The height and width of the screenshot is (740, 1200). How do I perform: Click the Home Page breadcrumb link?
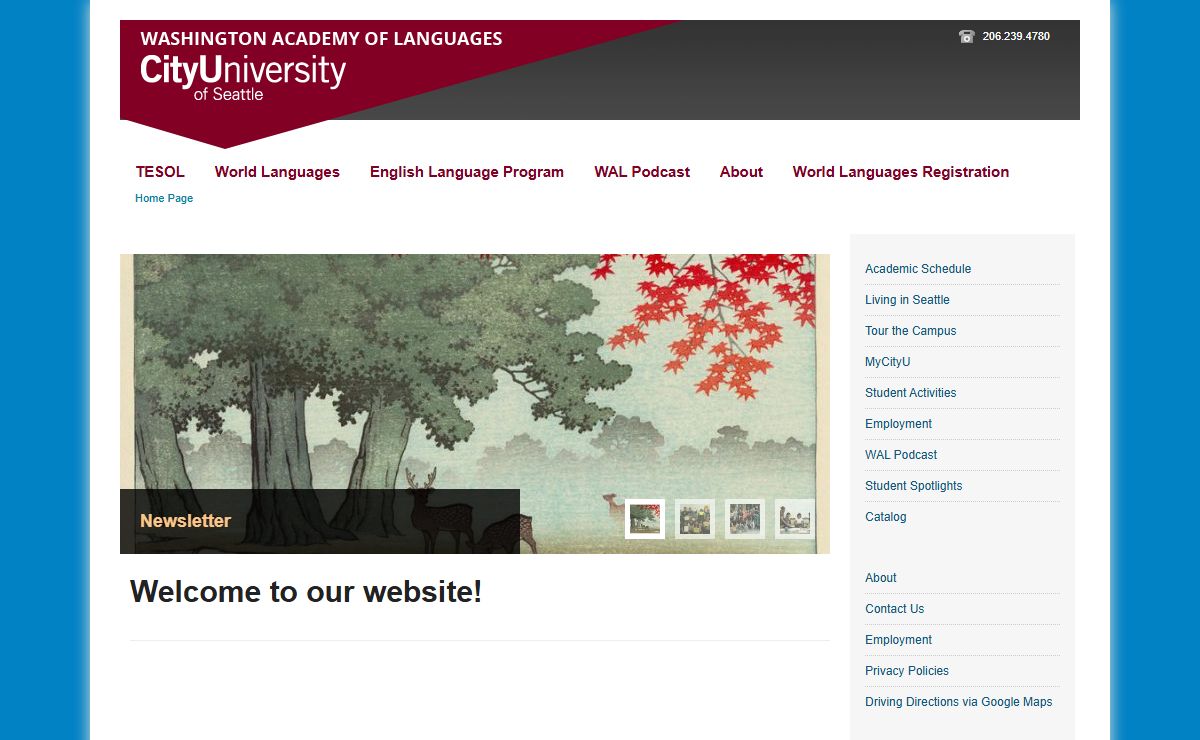[164, 198]
